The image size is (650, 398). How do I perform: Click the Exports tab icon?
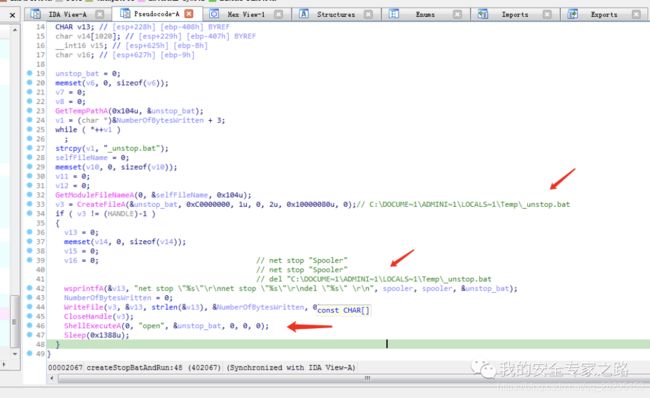tap(573, 14)
